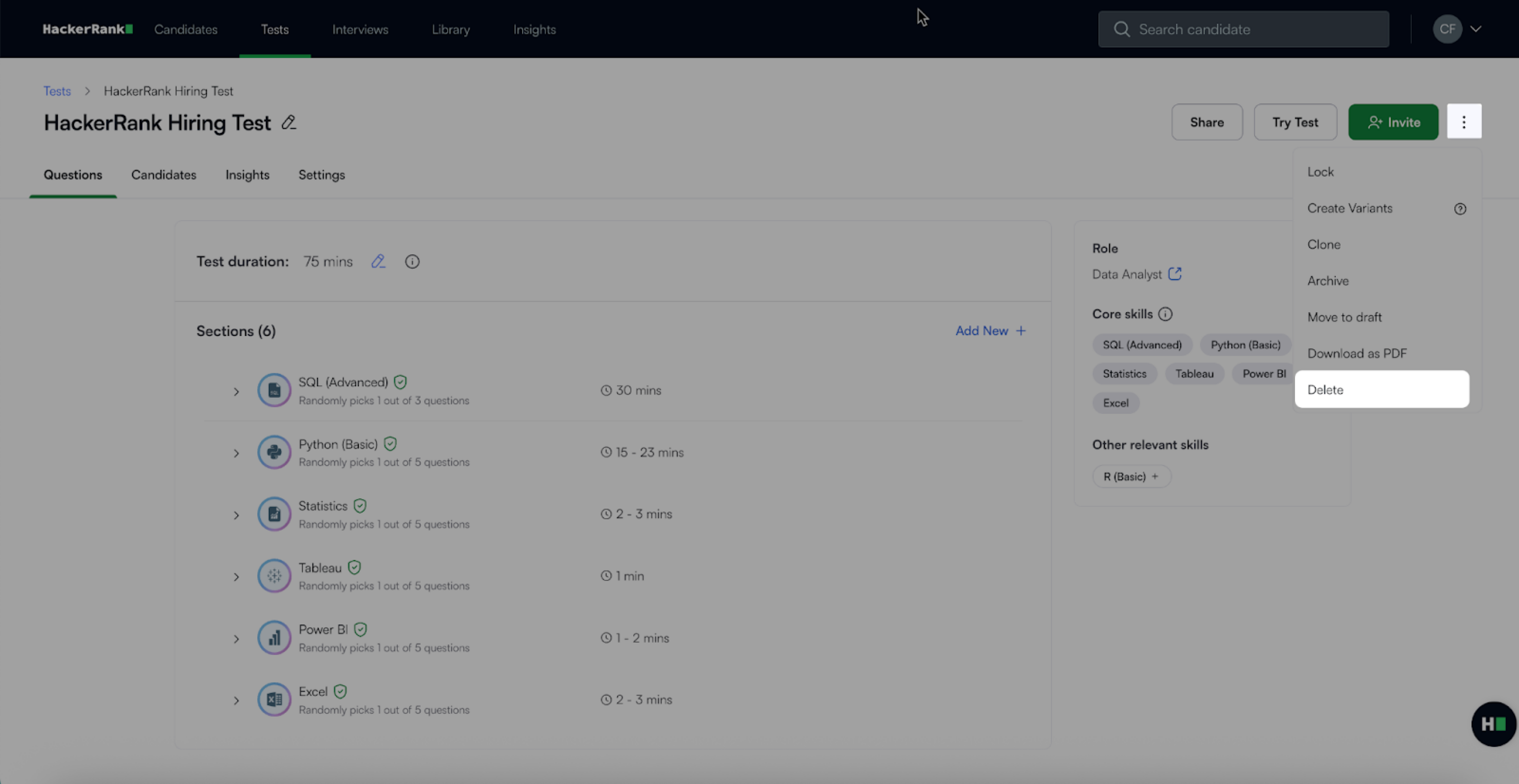Click the pencil icon beside the test title
1519x784 pixels.
(x=288, y=122)
